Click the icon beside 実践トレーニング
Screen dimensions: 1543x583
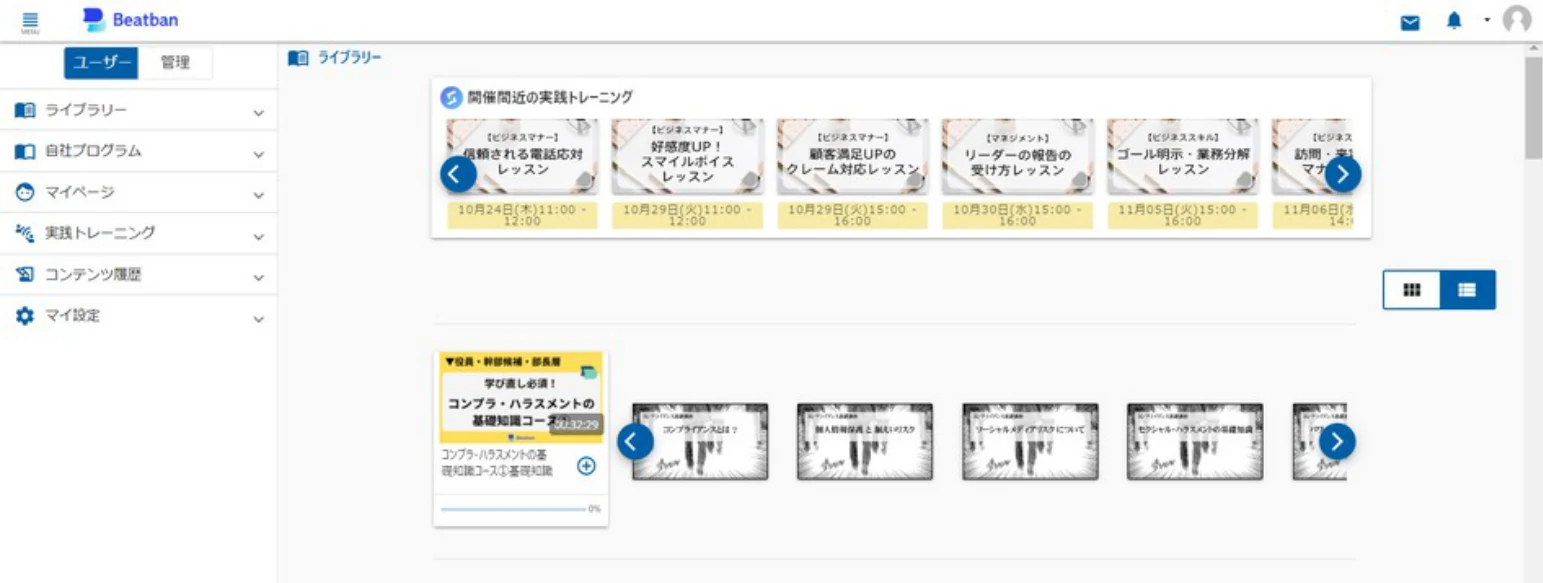tap(25, 233)
